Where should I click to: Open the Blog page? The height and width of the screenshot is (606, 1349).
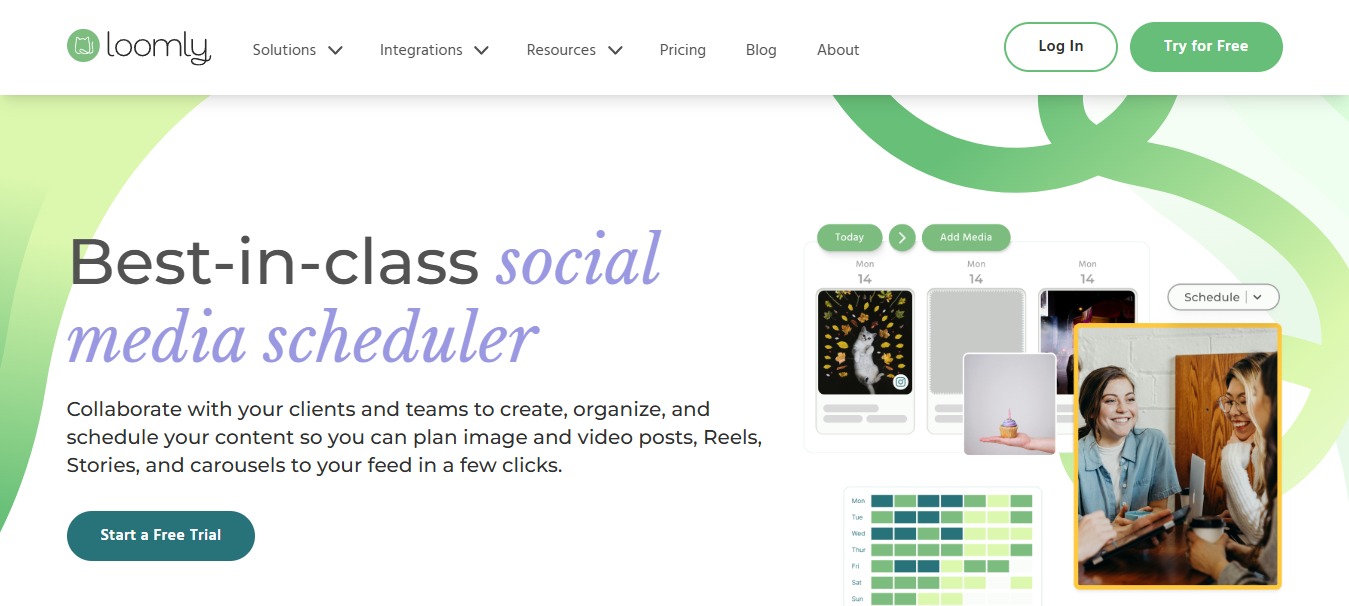pos(760,49)
